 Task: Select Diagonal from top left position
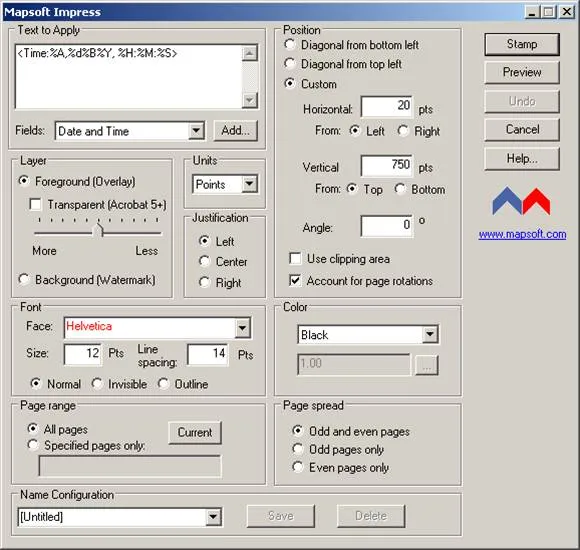[x=290, y=64]
